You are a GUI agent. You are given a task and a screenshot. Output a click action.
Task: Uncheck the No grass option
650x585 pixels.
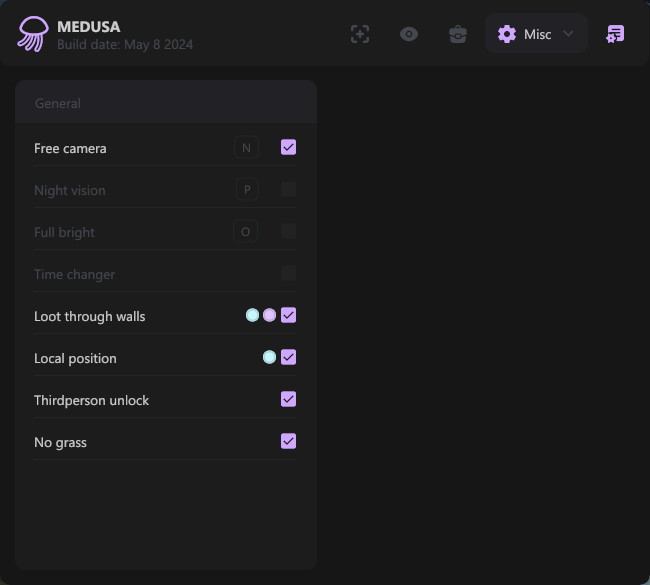pyautogui.click(x=288, y=442)
